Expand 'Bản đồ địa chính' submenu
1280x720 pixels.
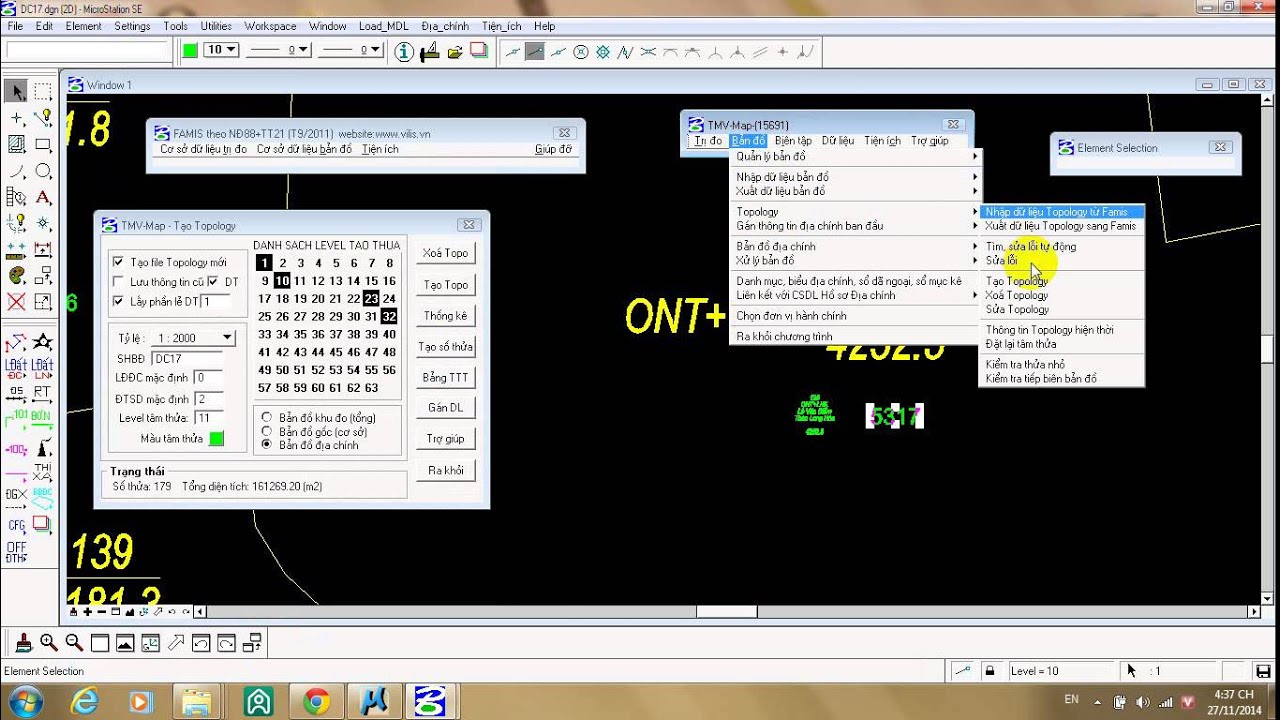(x=856, y=246)
